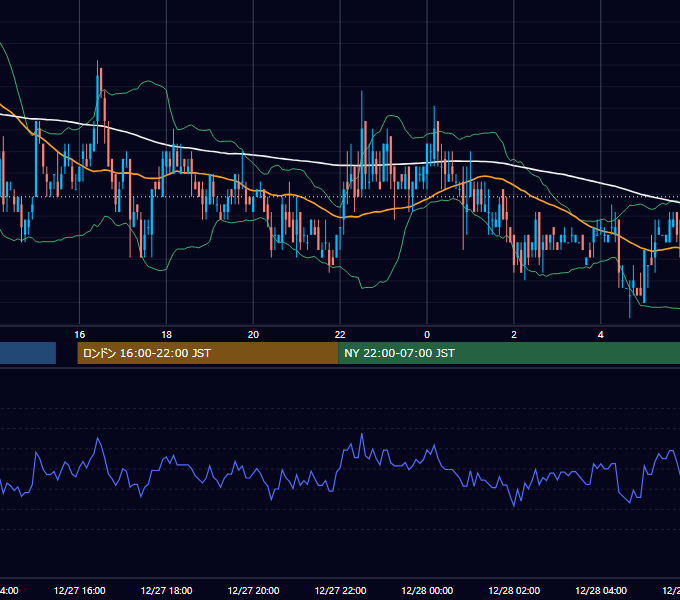Click the 12/28 02:00 date label
Image resolution: width=680 pixels, height=600 pixels.
coord(514,590)
